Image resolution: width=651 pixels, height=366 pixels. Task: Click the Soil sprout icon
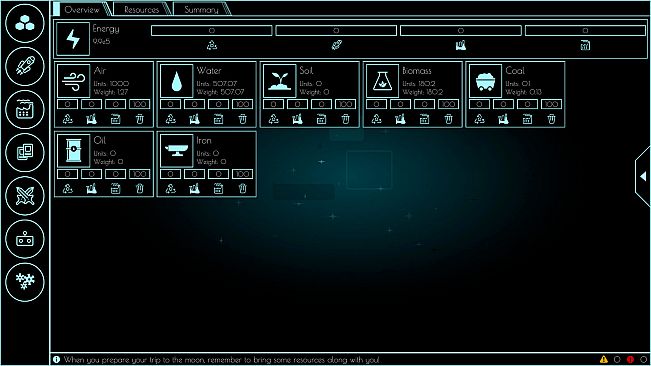(279, 81)
